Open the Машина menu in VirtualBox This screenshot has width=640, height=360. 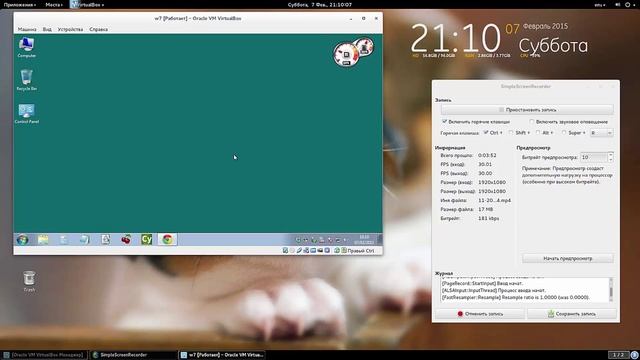27,29
